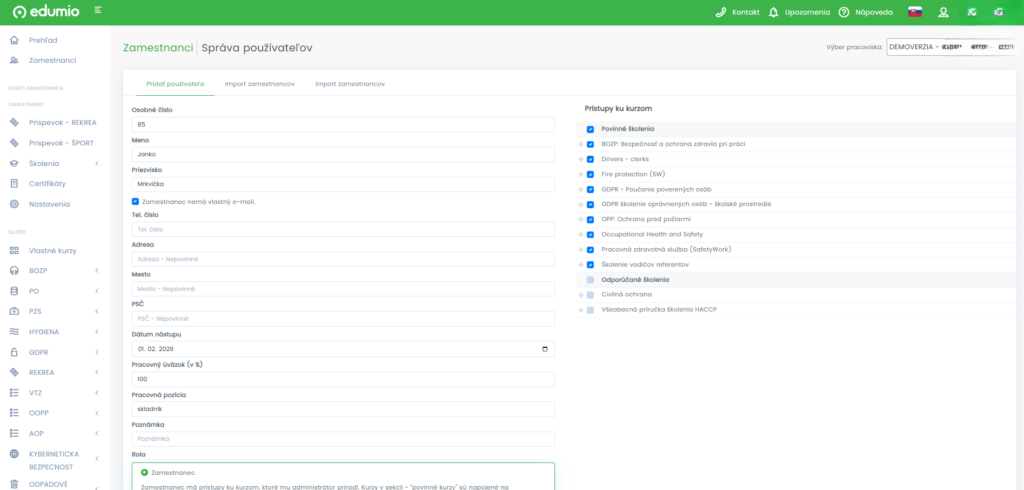Select the Zamestnanec role radio button
Image resolution: width=1024 pixels, height=490 pixels.
(x=143, y=471)
